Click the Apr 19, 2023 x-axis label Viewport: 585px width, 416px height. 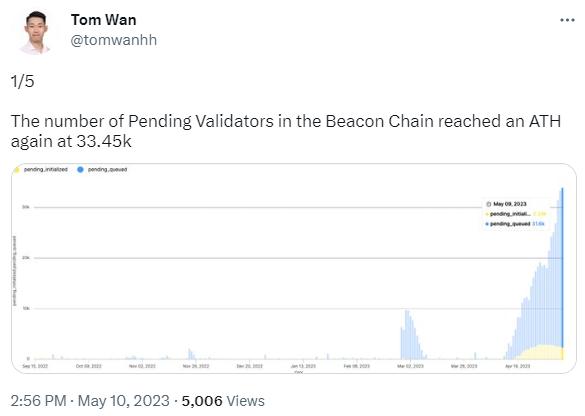pyautogui.click(x=517, y=366)
